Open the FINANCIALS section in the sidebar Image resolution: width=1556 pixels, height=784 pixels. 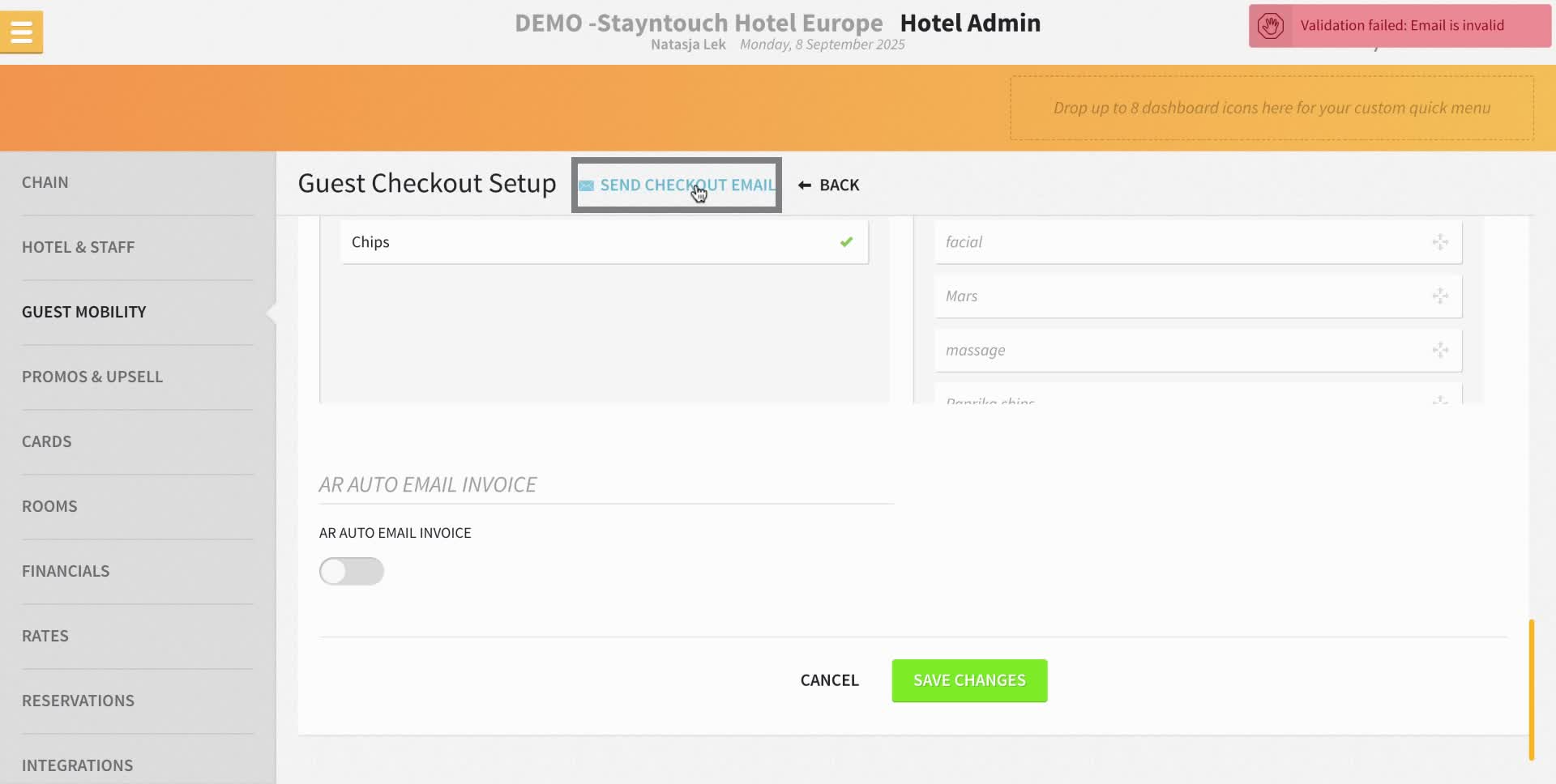66,571
